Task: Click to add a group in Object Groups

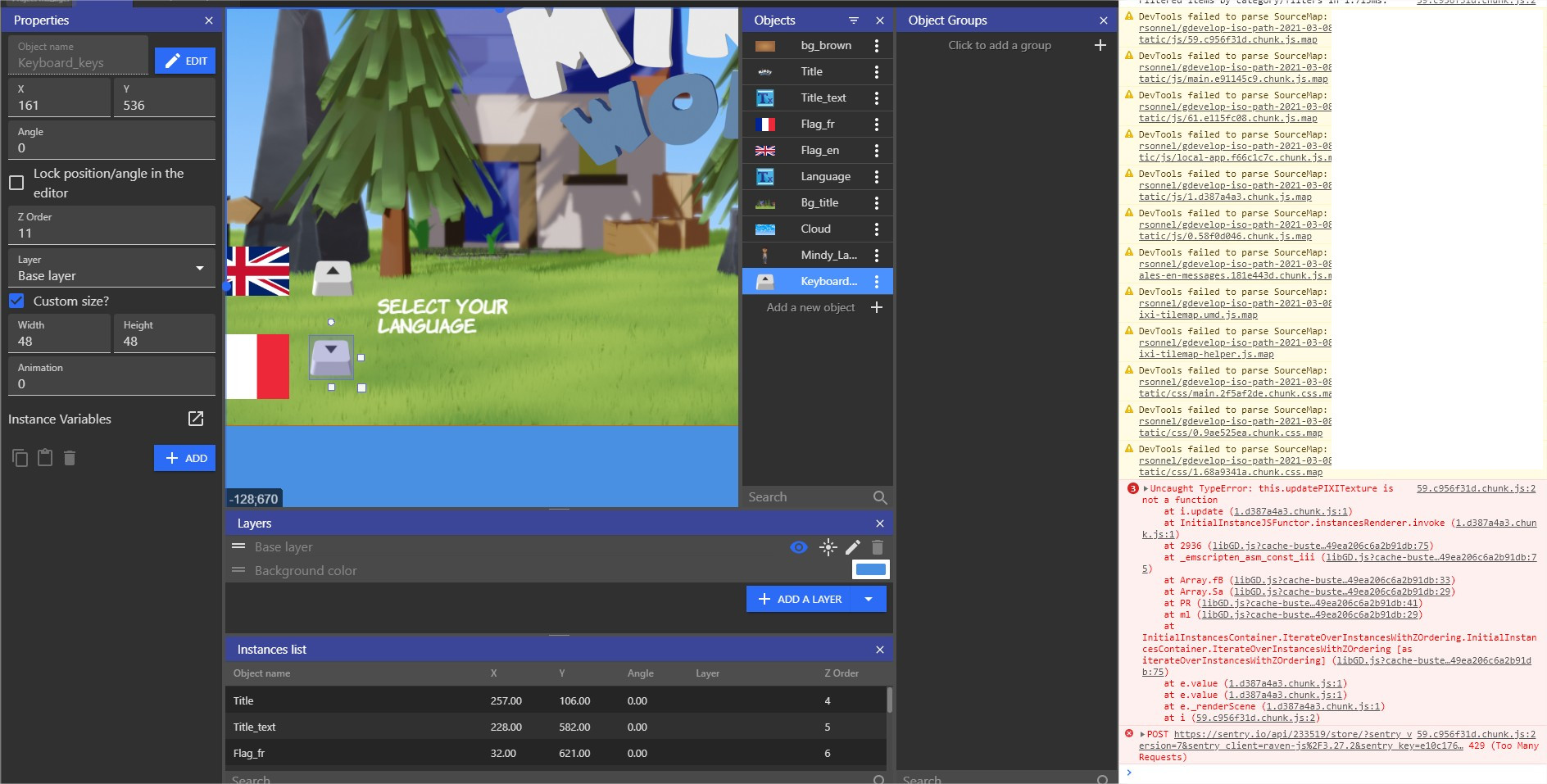Action: click(x=999, y=45)
